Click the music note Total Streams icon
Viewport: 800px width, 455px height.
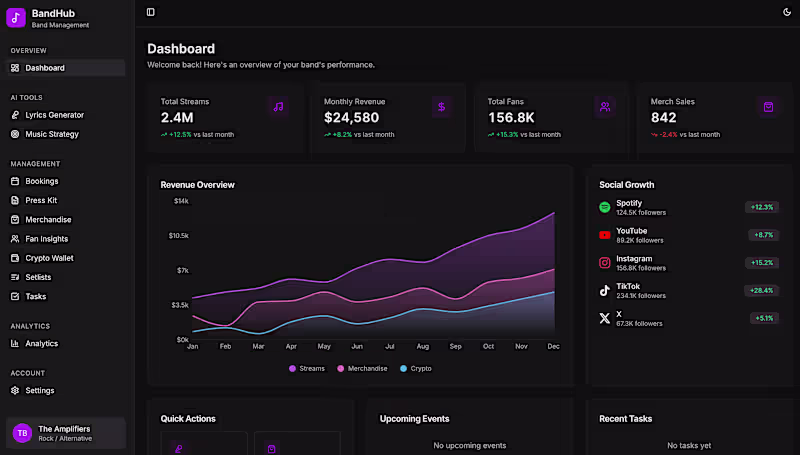tap(278, 107)
